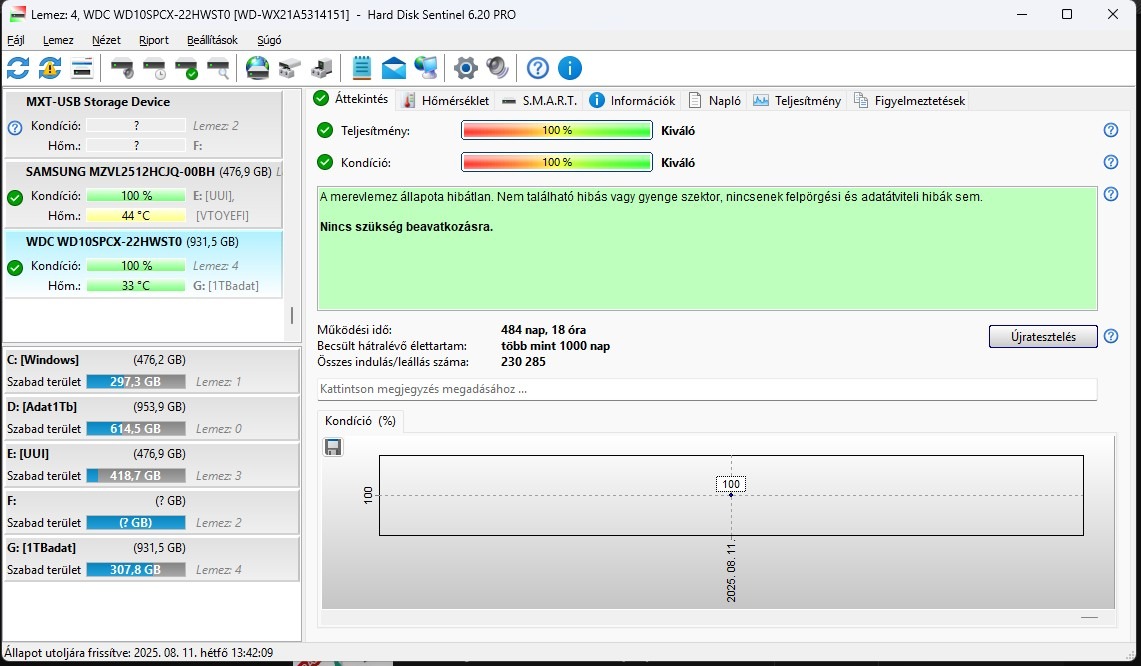1141x666 pixels.
Task: Open the Beállítások menu
Action: click(212, 40)
